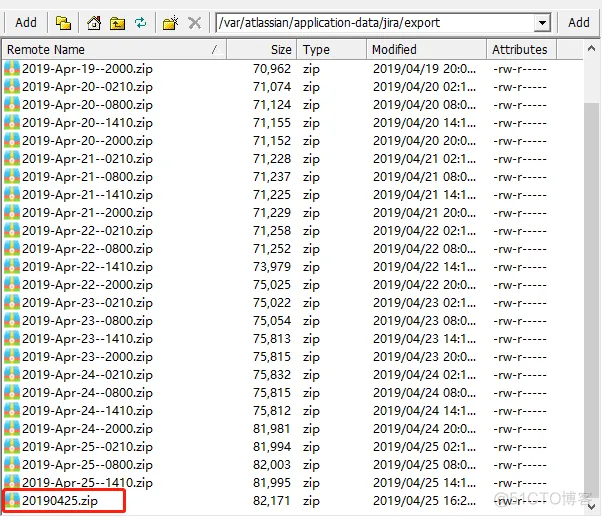This screenshot has width=602, height=517.
Task: Click zip icon of 2019-Apr-22--1410.zip
Action: (12, 267)
